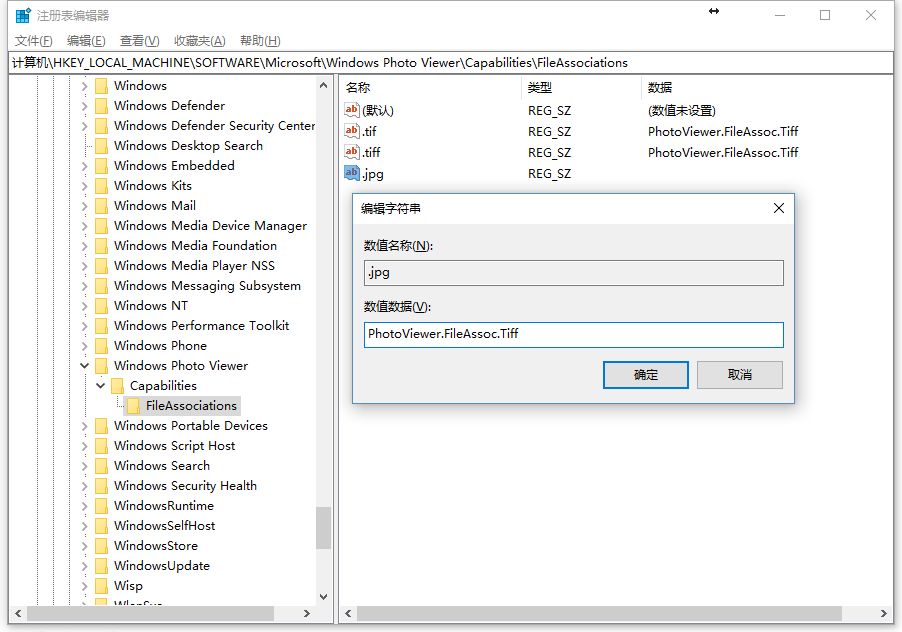Screen dimensions: 902x632
Task: Click the Windows Mail folder icon
Action: click(x=101, y=206)
